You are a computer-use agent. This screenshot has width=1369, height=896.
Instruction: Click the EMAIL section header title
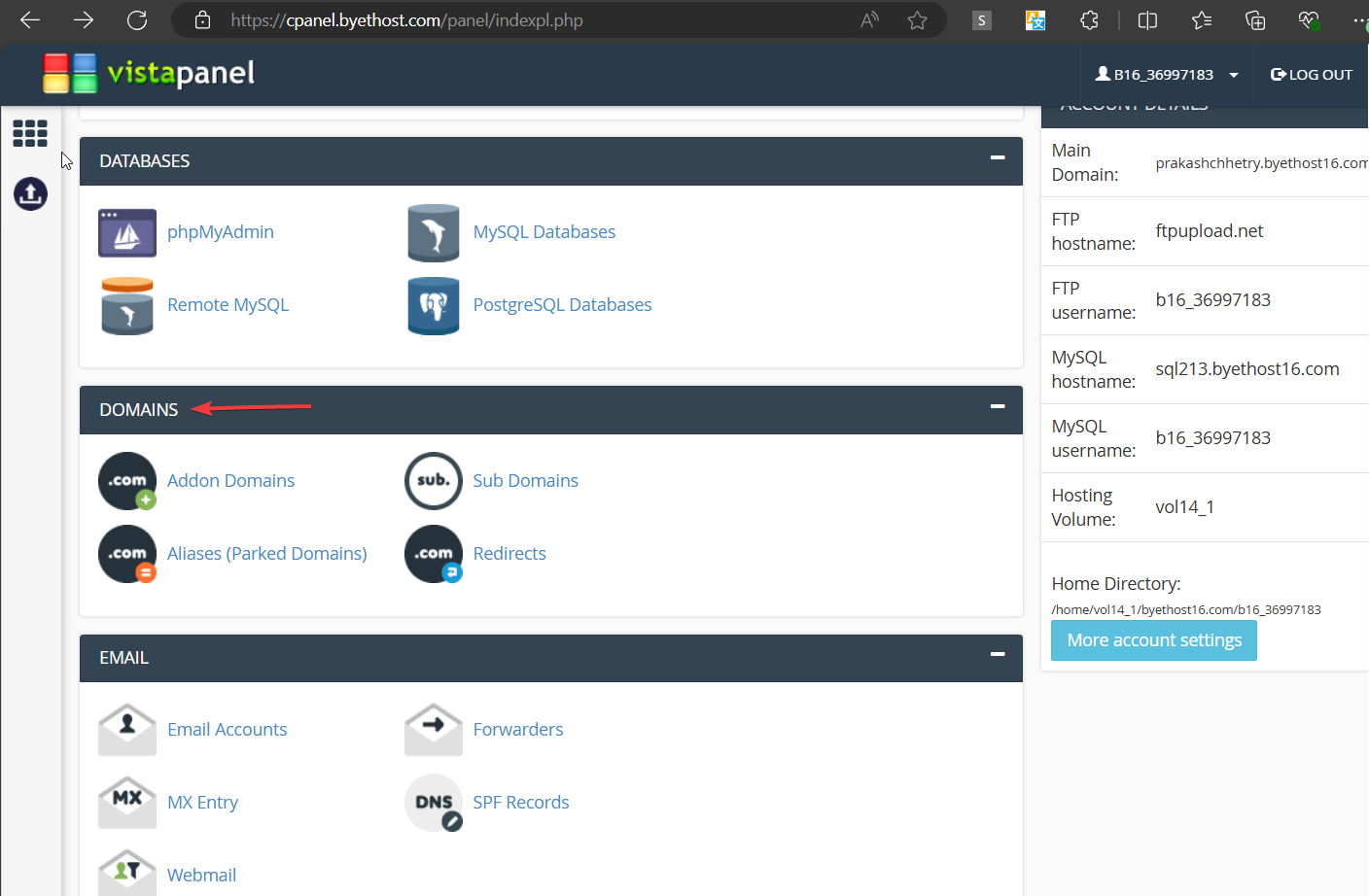click(123, 658)
